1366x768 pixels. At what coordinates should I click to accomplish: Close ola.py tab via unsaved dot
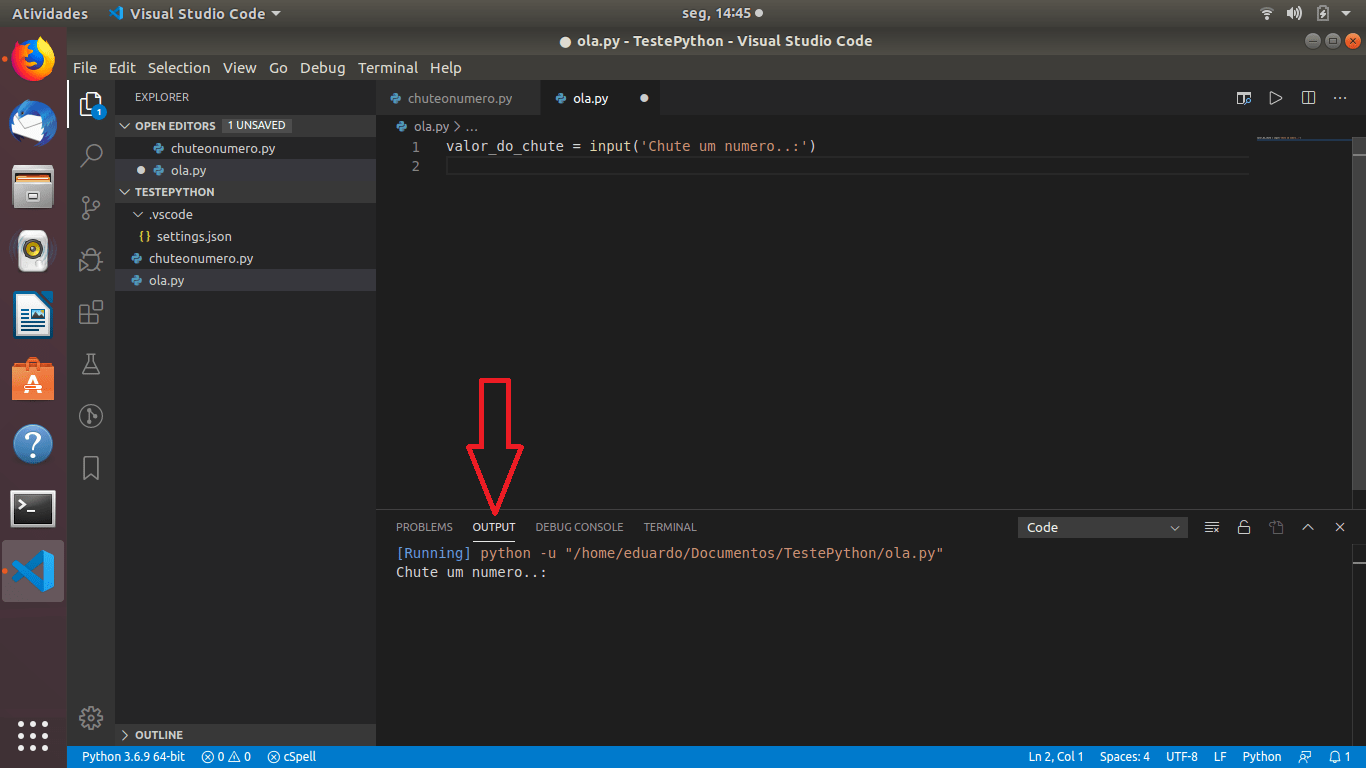click(644, 98)
